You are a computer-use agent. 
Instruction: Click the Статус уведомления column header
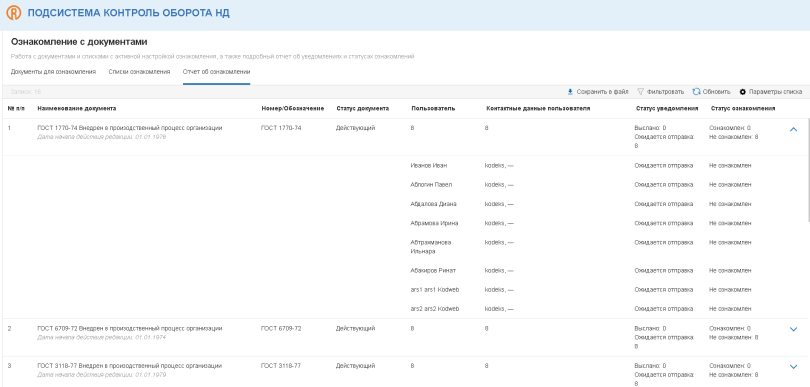[666, 109]
